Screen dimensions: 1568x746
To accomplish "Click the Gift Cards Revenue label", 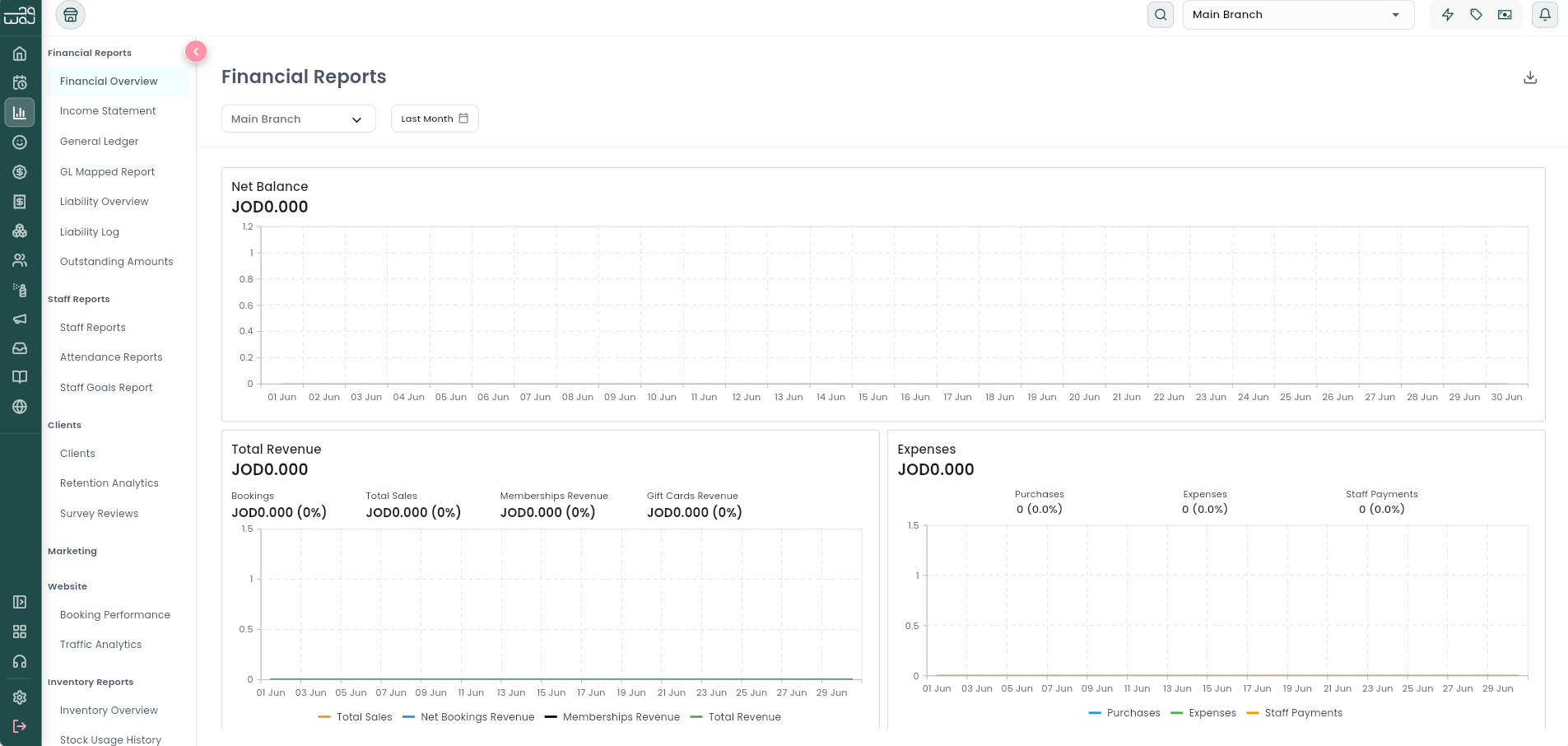I will 692,496.
